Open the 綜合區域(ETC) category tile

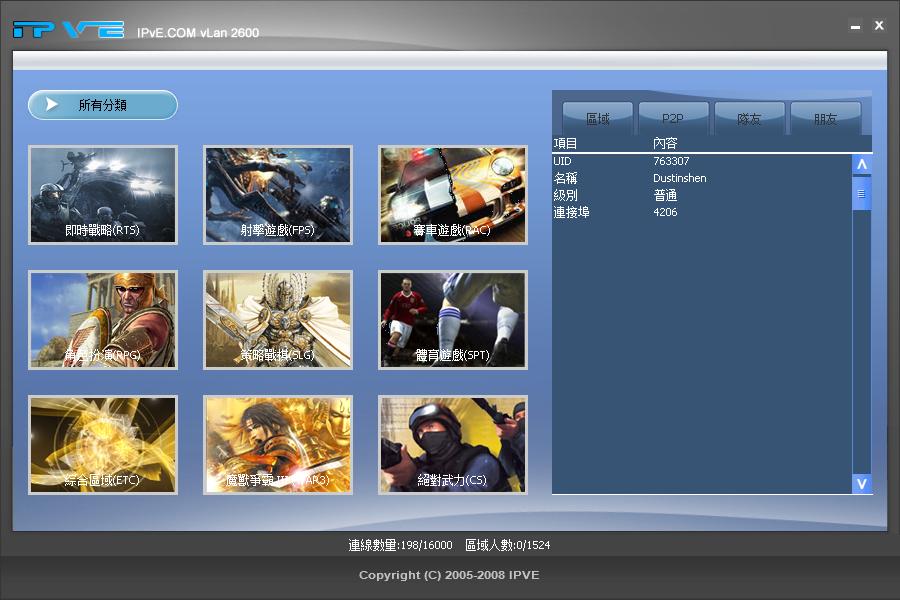click(x=103, y=444)
